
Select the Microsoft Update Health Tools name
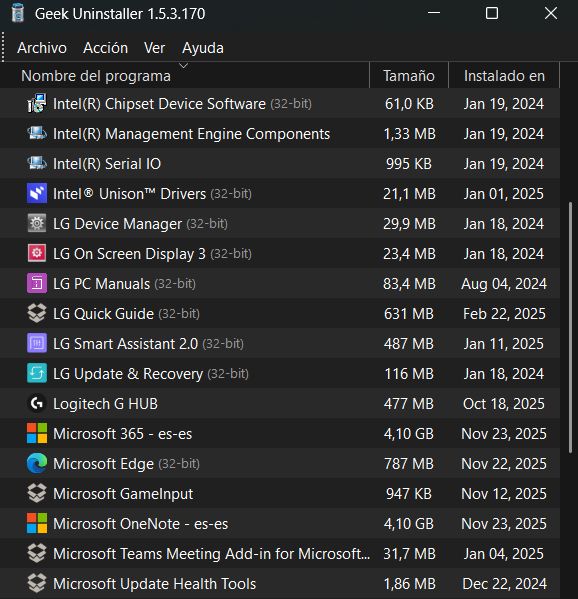(154, 584)
